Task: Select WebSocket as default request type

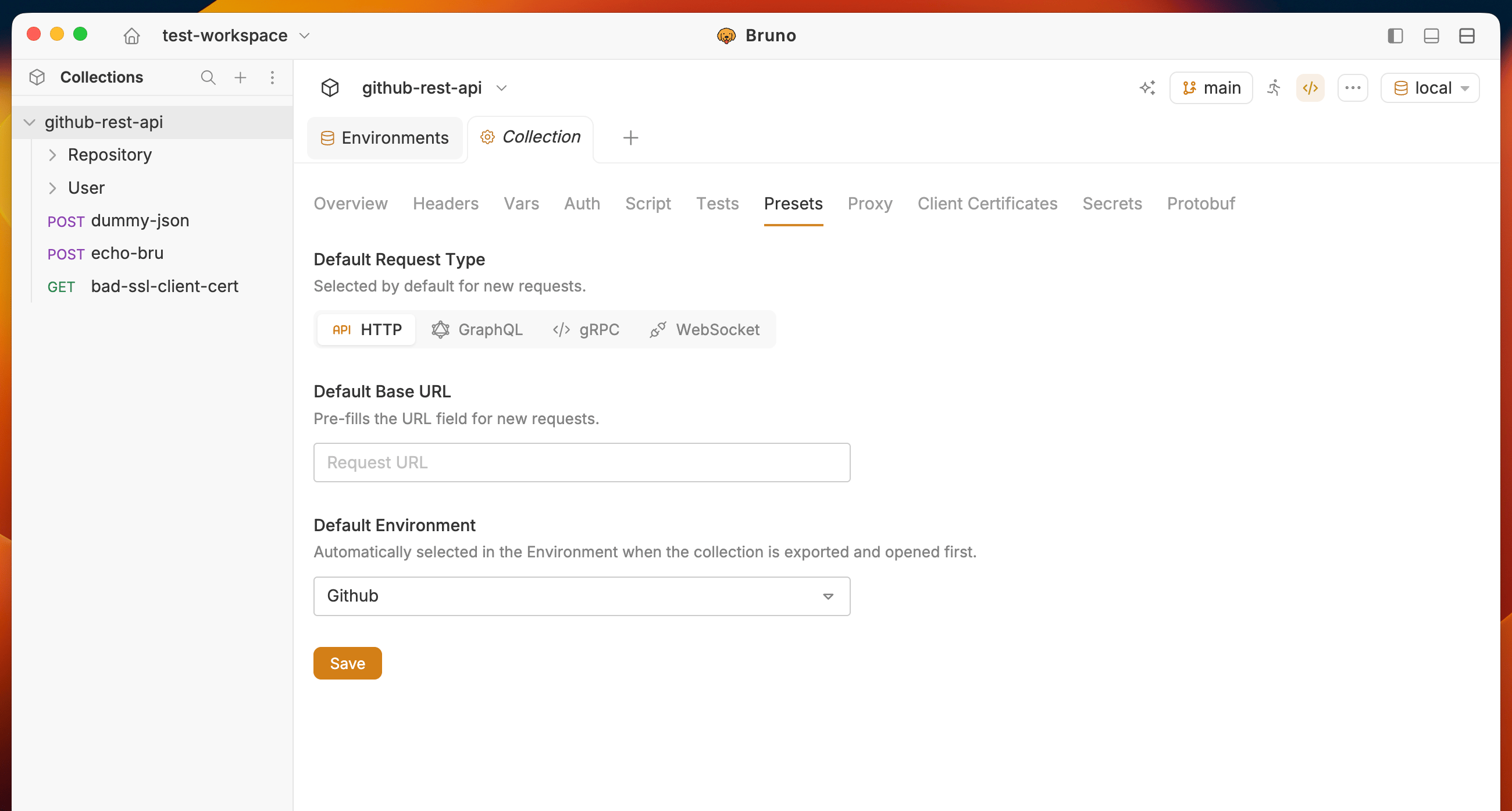Action: click(704, 329)
